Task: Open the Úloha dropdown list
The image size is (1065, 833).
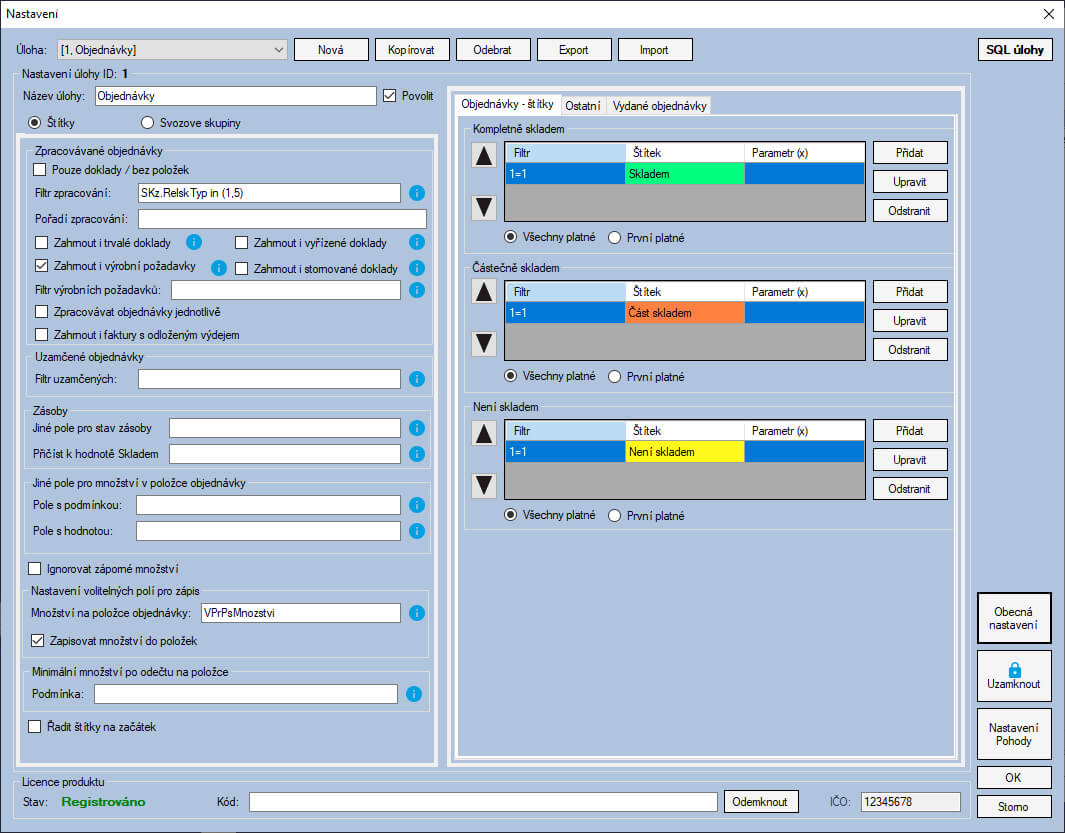Action: coord(278,49)
